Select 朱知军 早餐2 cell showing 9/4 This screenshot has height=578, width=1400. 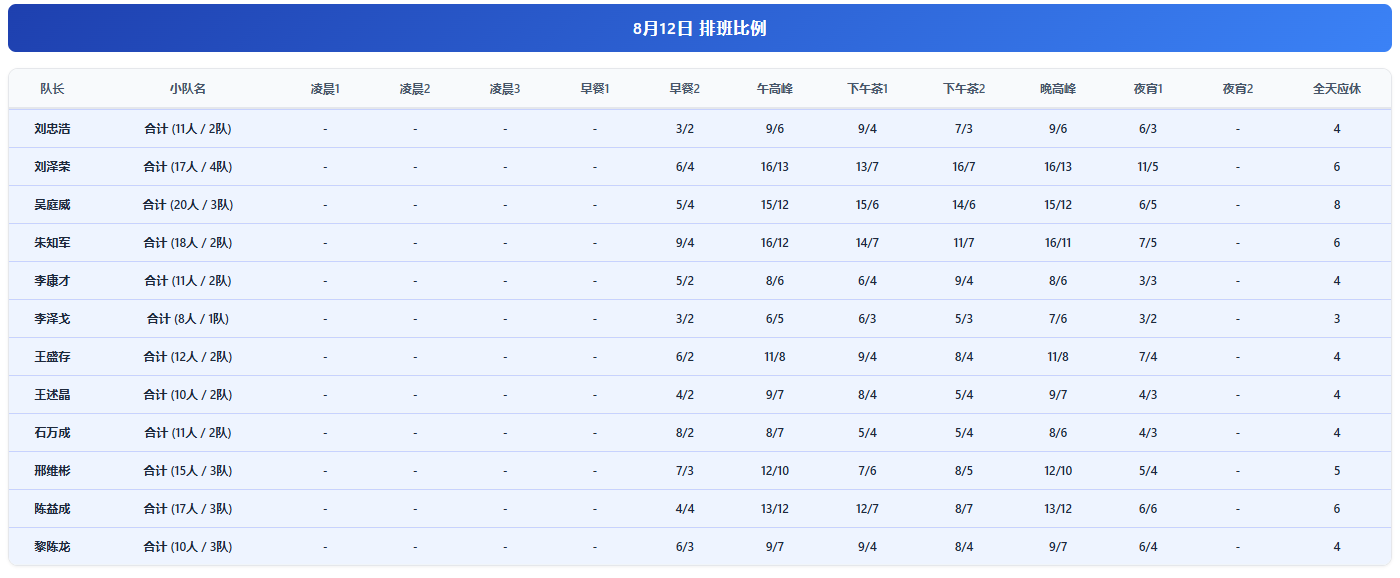point(685,243)
